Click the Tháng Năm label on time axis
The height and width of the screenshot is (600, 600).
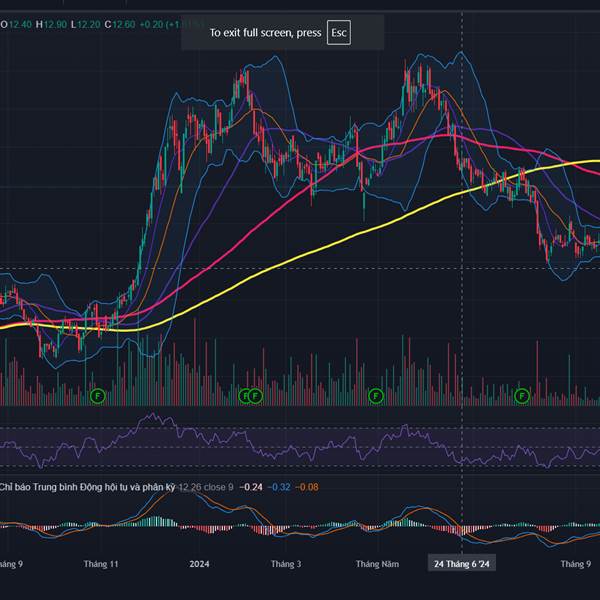coord(376,564)
